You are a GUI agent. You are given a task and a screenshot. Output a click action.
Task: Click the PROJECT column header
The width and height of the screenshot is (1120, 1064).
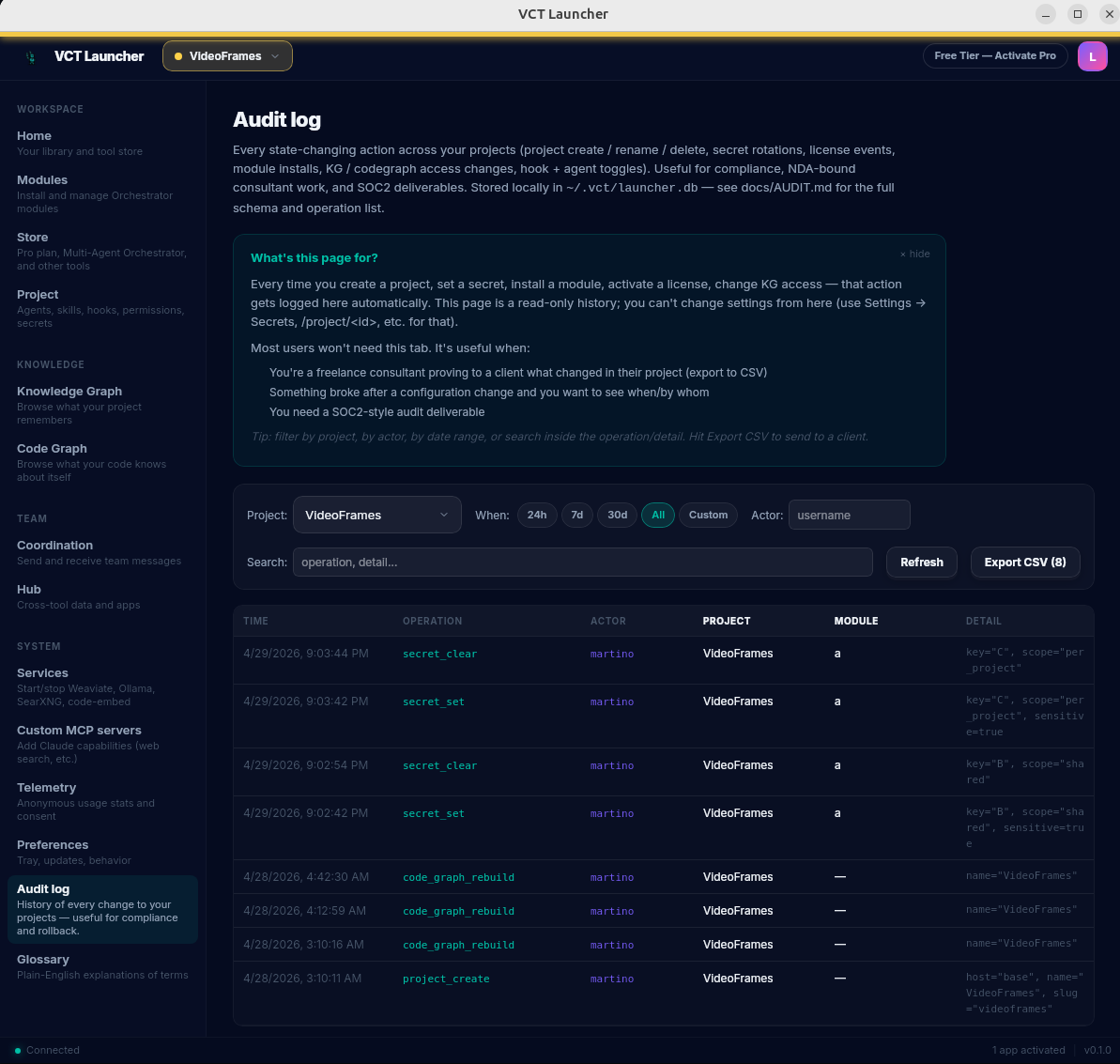(x=727, y=621)
